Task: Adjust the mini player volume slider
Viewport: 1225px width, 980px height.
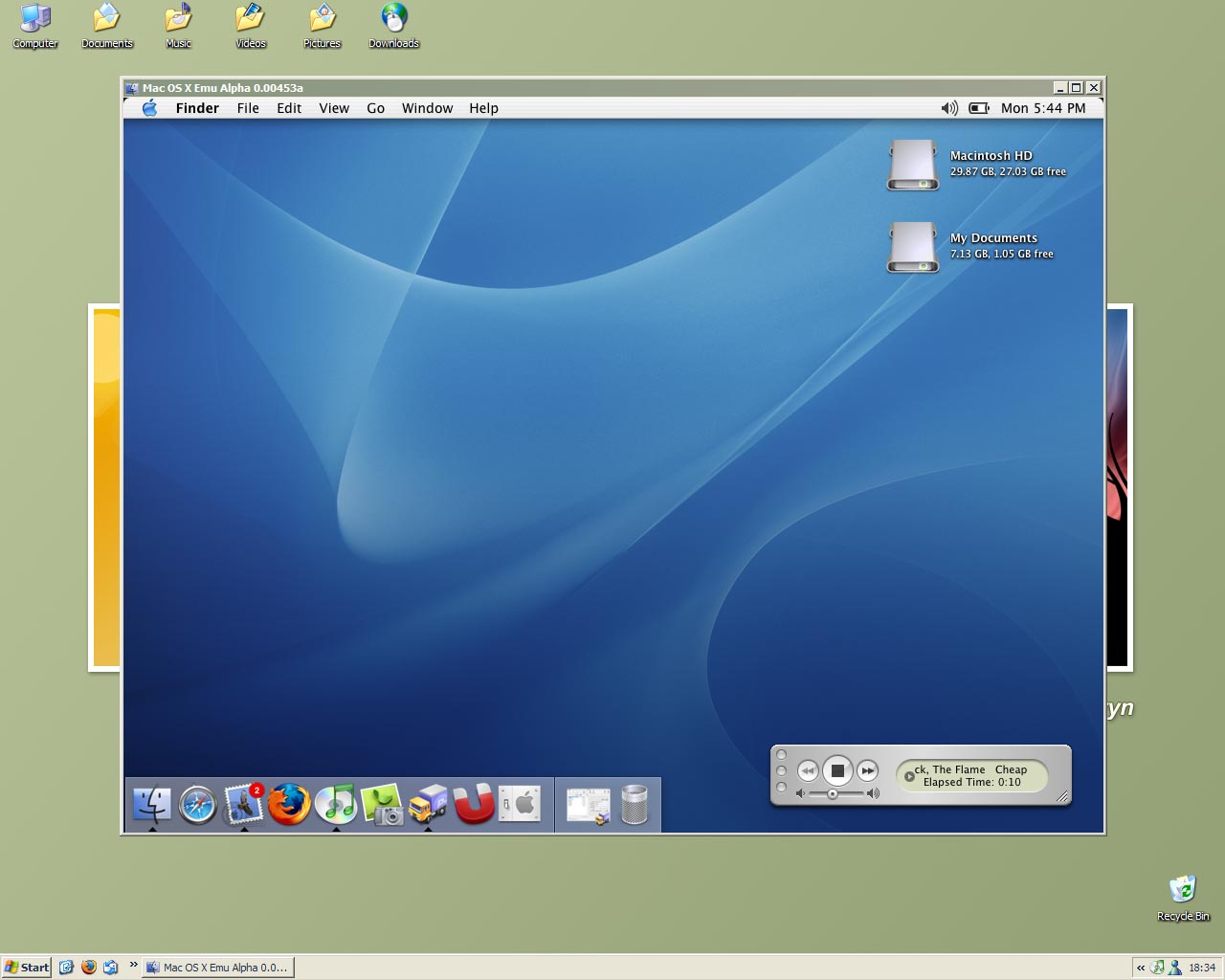Action: (x=833, y=793)
